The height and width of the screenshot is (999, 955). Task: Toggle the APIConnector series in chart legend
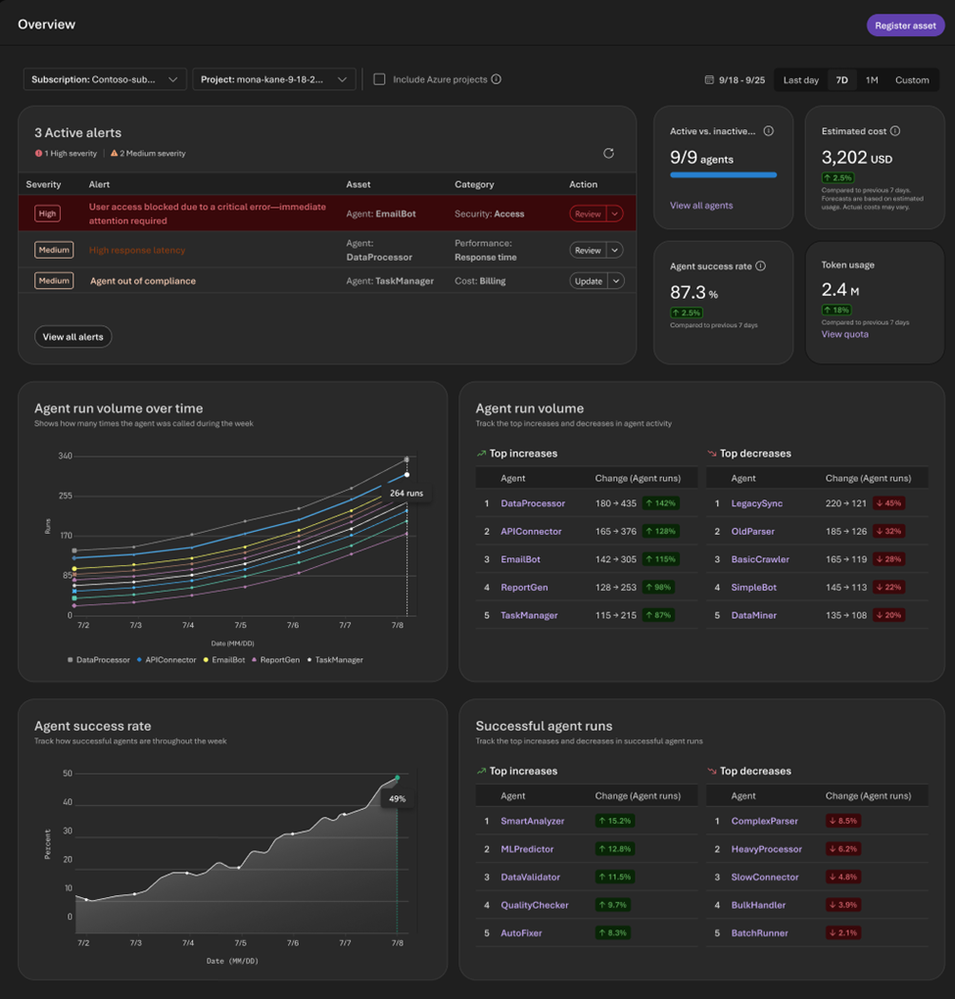click(166, 659)
